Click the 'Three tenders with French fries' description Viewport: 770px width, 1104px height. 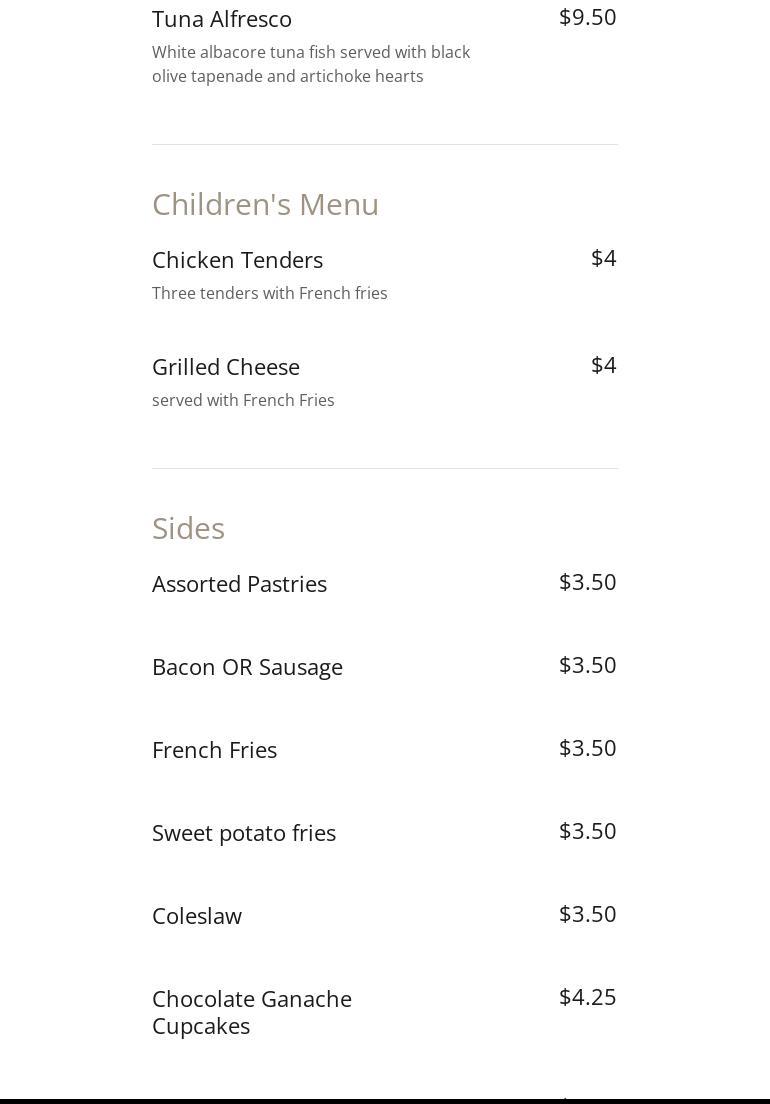point(269,293)
